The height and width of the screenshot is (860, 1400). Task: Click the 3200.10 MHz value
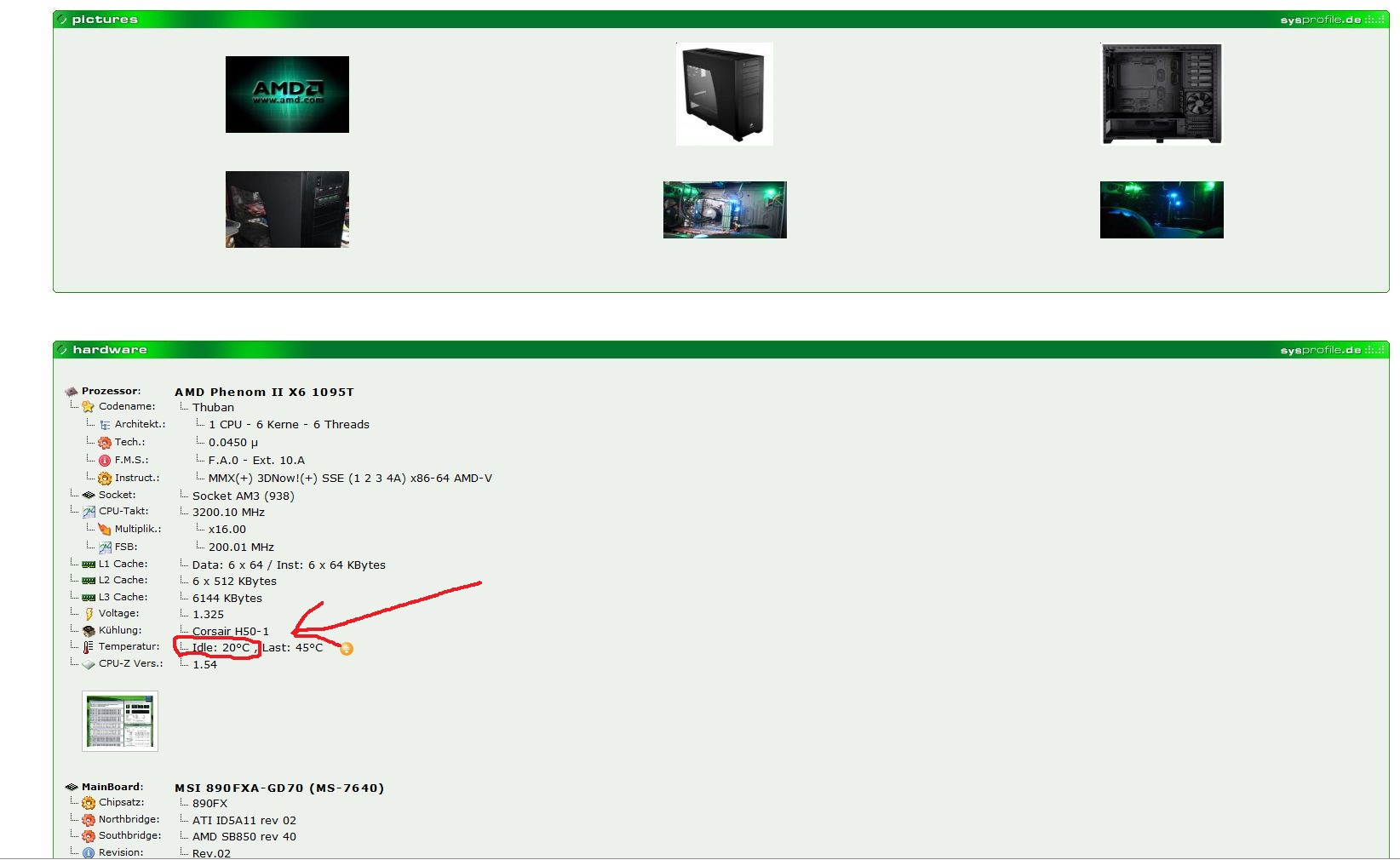(228, 513)
